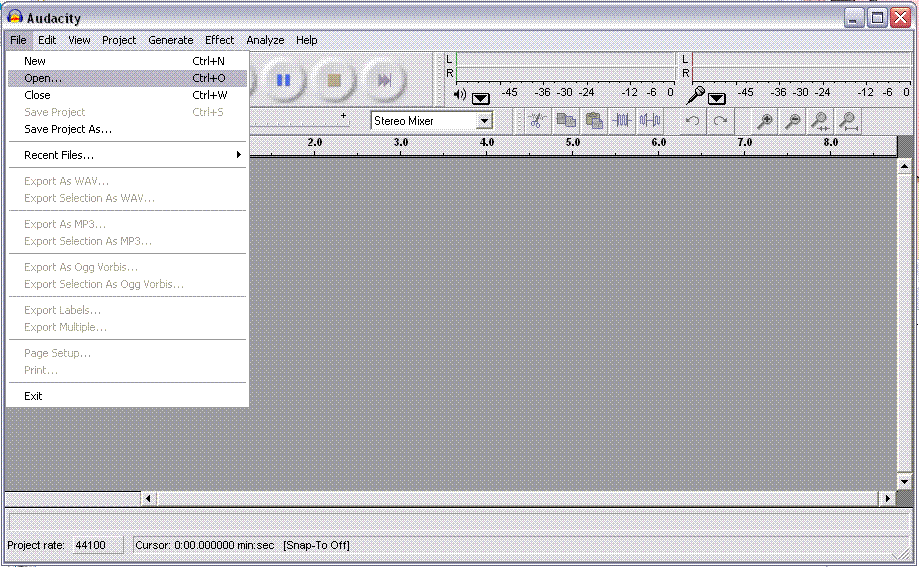Screen dimensions: 919x567
Task: Click the Fit Project in window icon
Action: pos(849,121)
